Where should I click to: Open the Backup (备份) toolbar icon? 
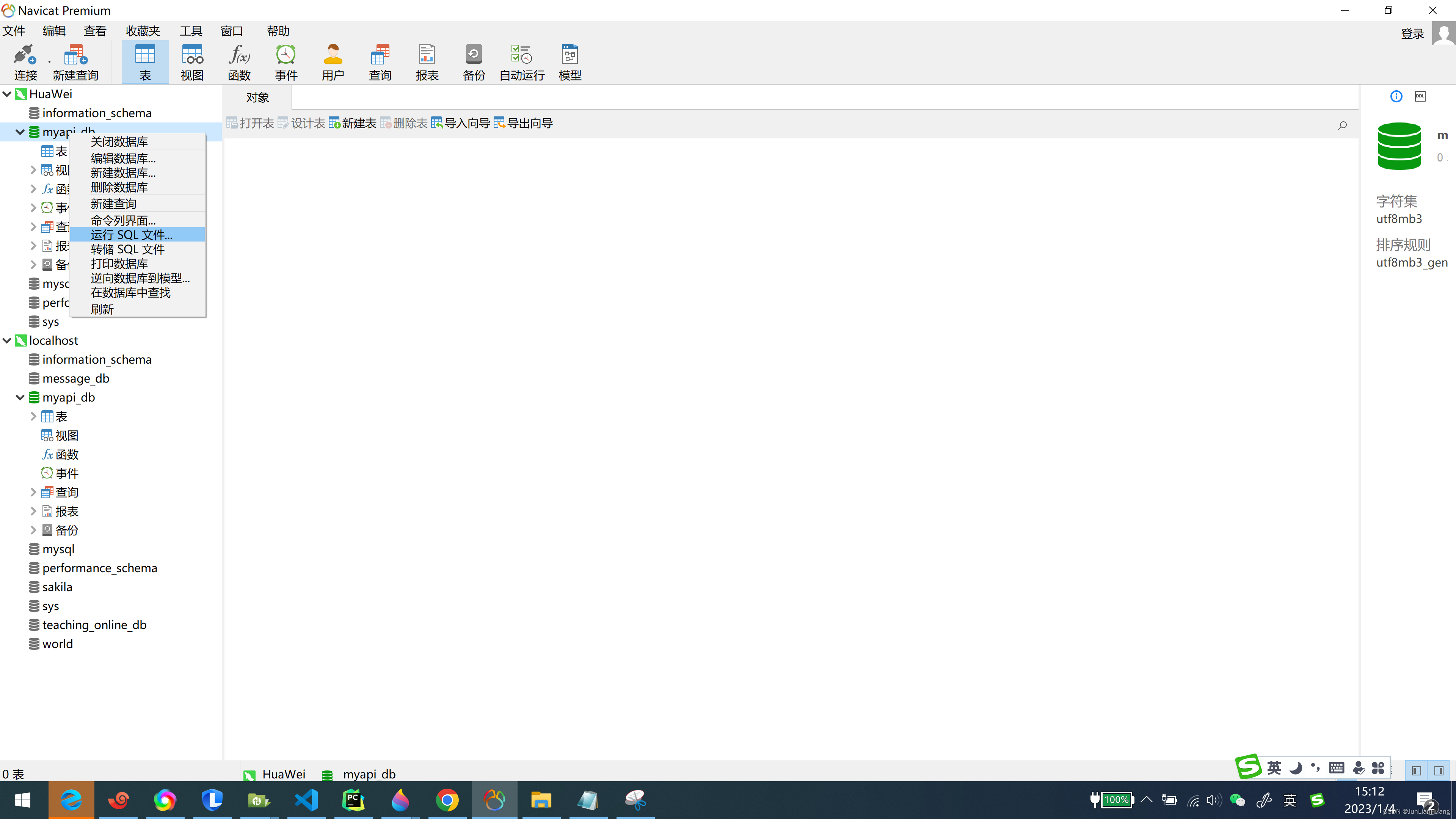474,62
